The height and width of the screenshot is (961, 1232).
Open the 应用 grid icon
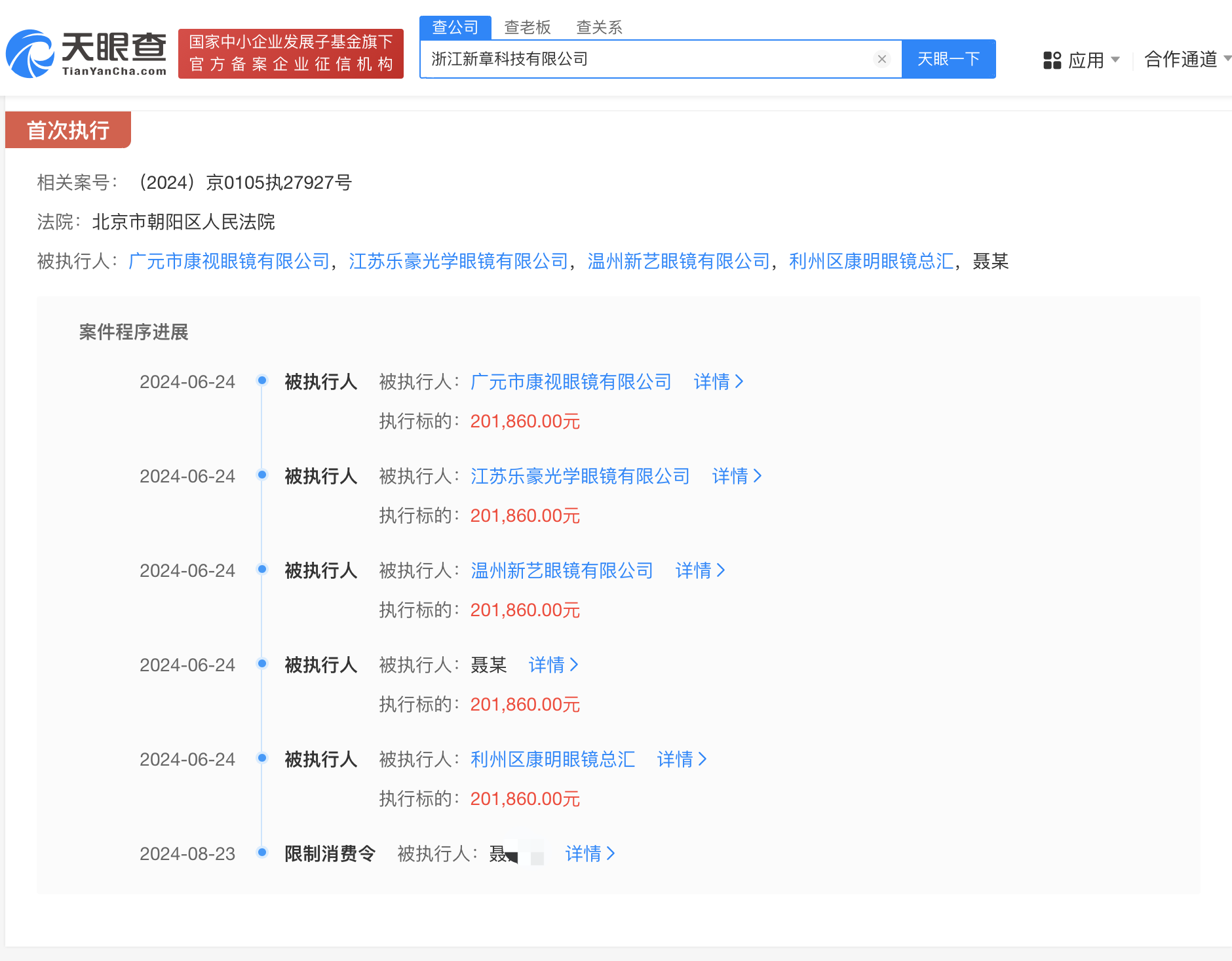pos(1053,60)
